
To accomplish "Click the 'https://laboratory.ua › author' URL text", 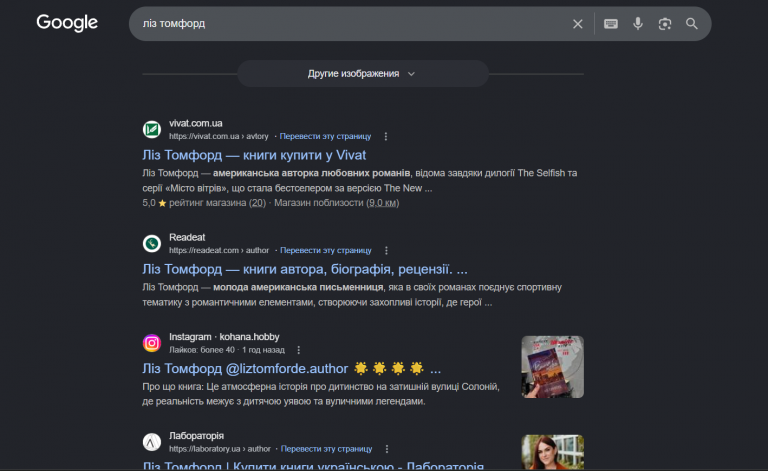I will click(219, 449).
